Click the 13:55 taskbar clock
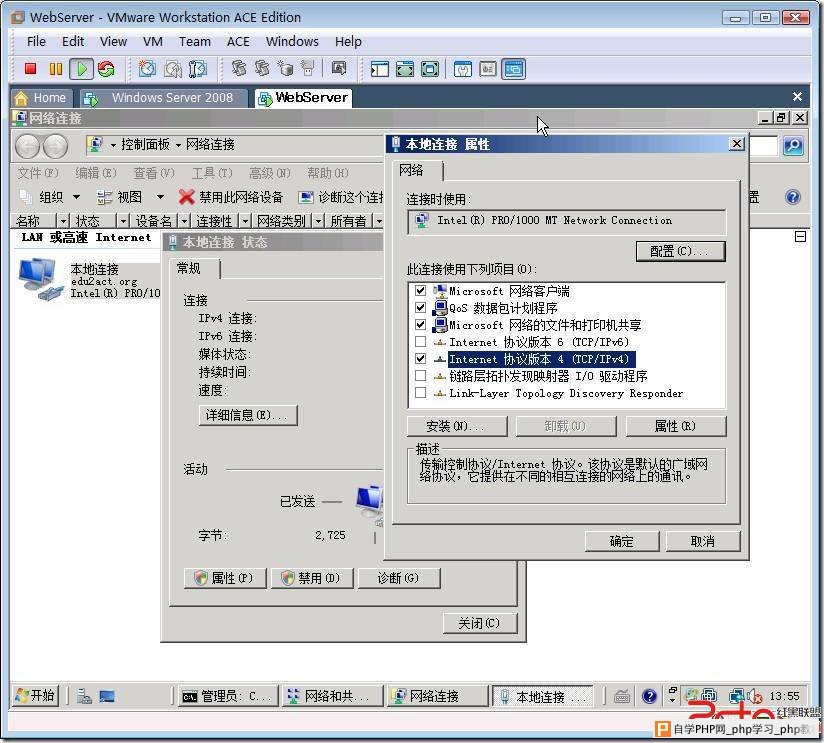 (x=784, y=696)
